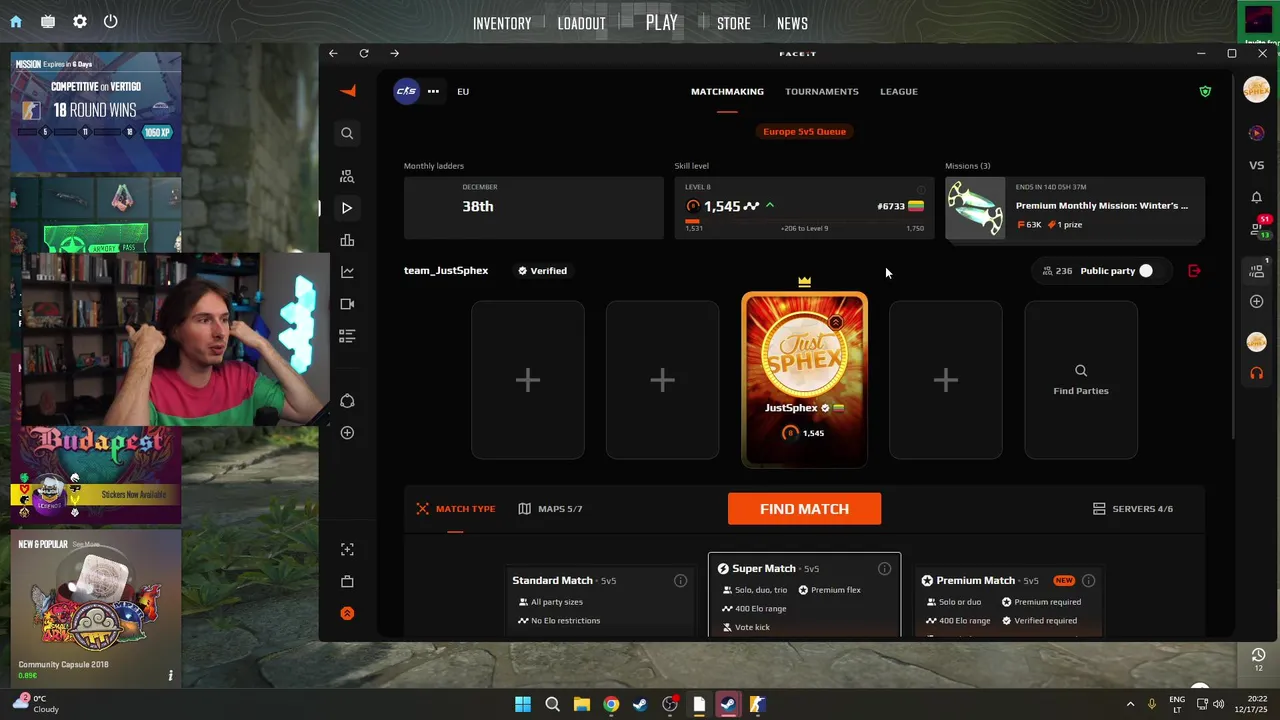This screenshot has width=1280, height=720.
Task: Open the CS2 game selector logo
Action: (x=406, y=91)
